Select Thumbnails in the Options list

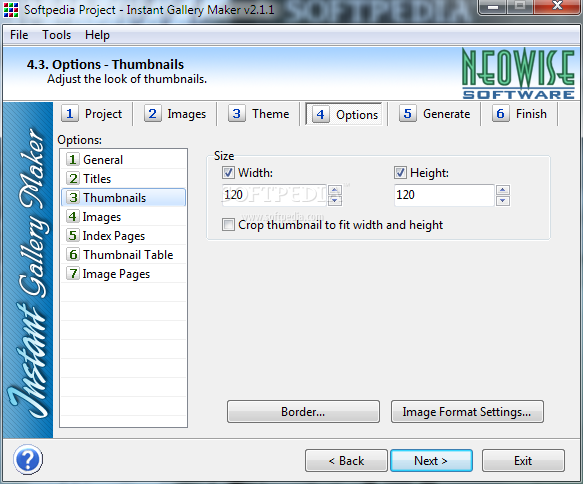123,197
